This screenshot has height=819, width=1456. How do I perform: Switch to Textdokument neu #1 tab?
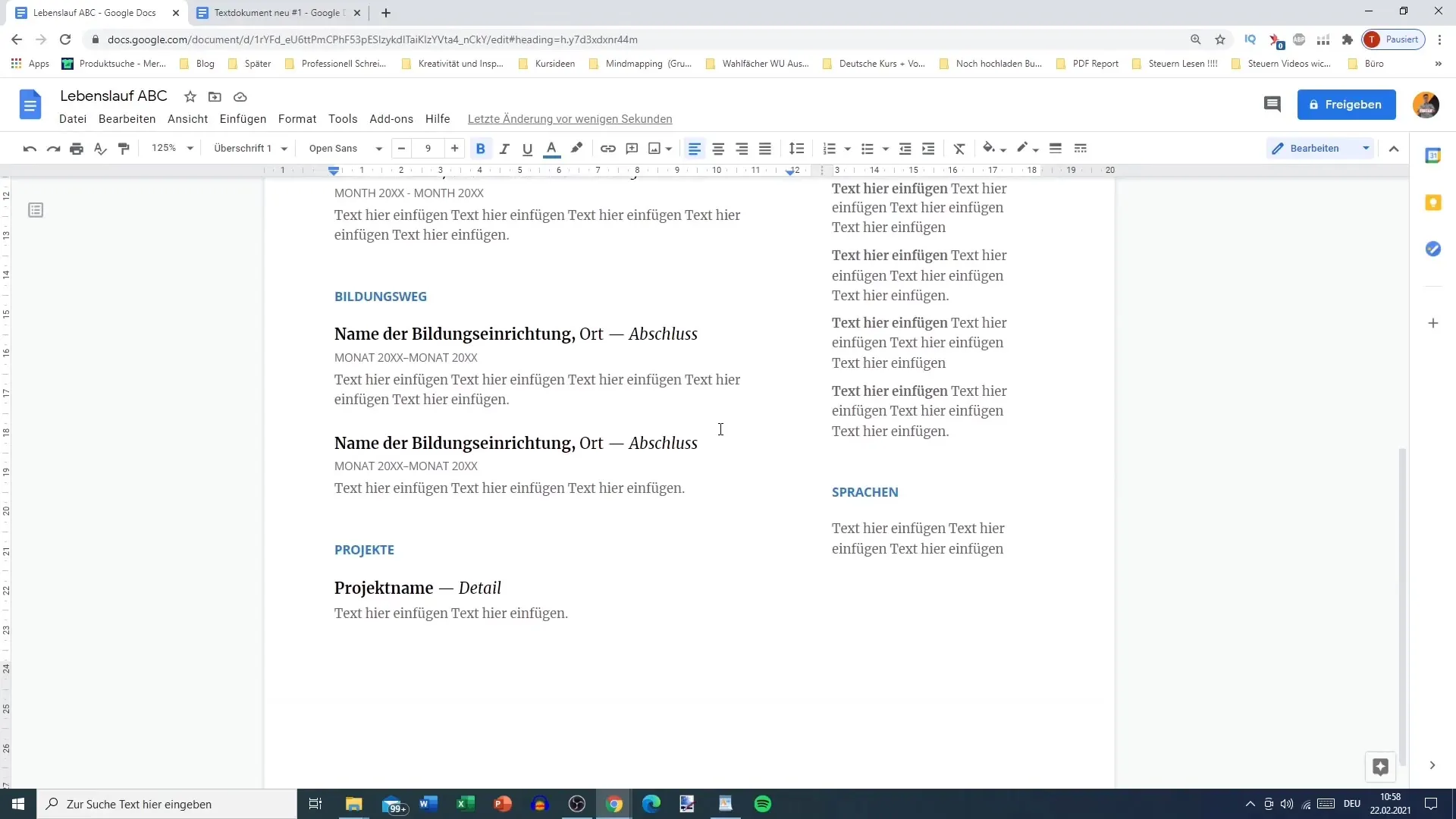tap(279, 13)
